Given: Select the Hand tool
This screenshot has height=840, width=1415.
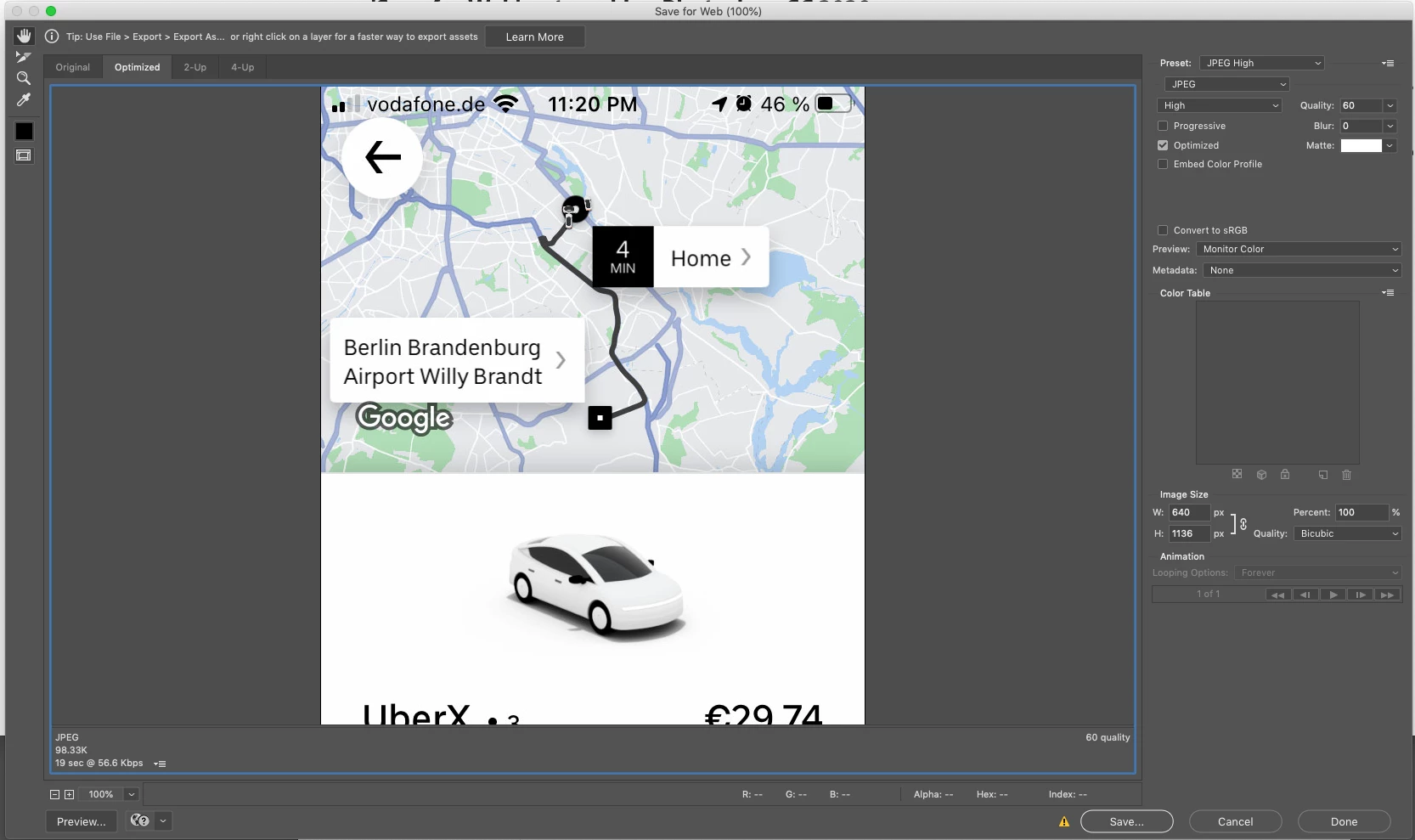Looking at the screenshot, I should tap(24, 36).
